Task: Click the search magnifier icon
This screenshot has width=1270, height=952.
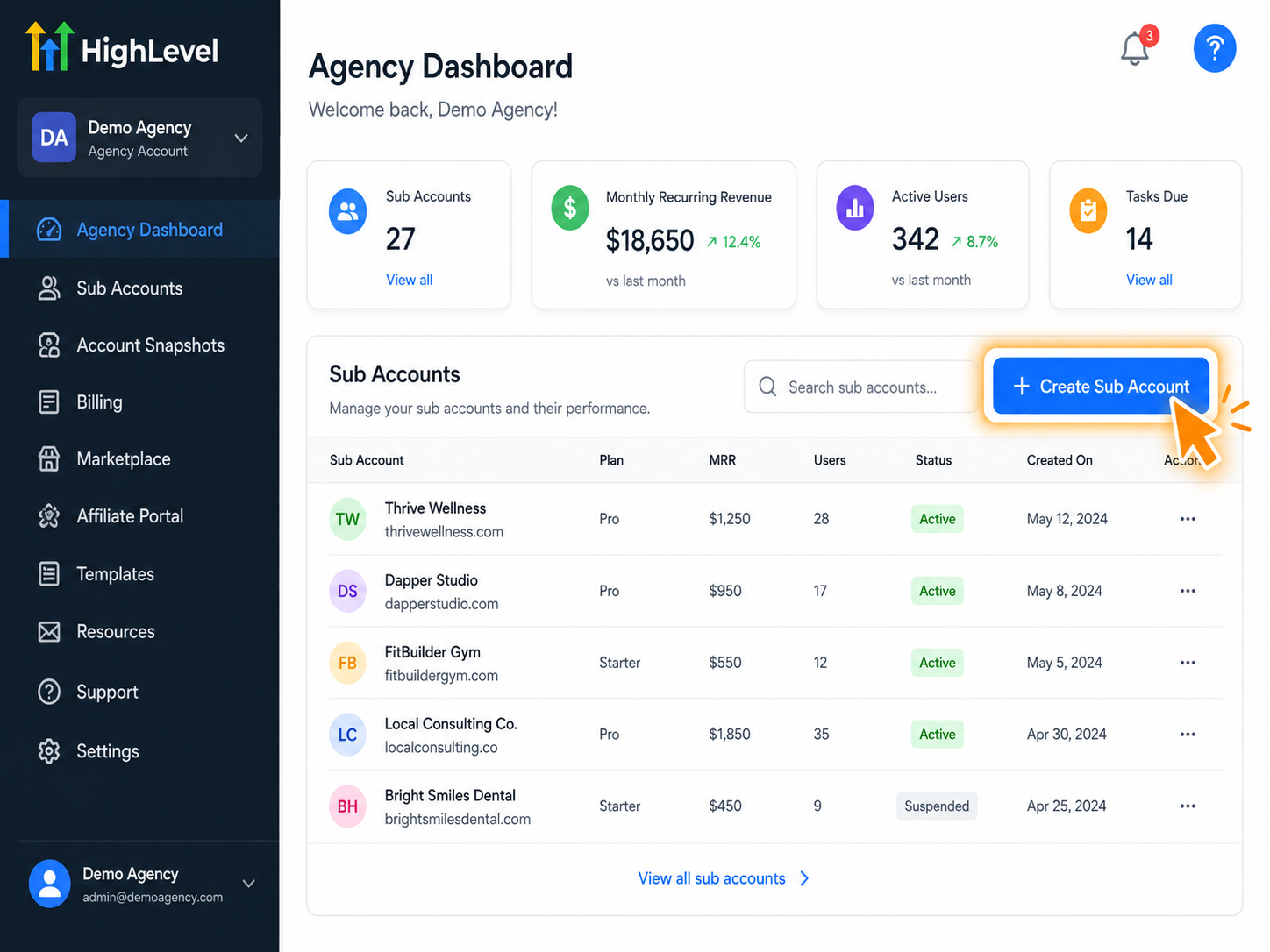Action: tap(767, 387)
